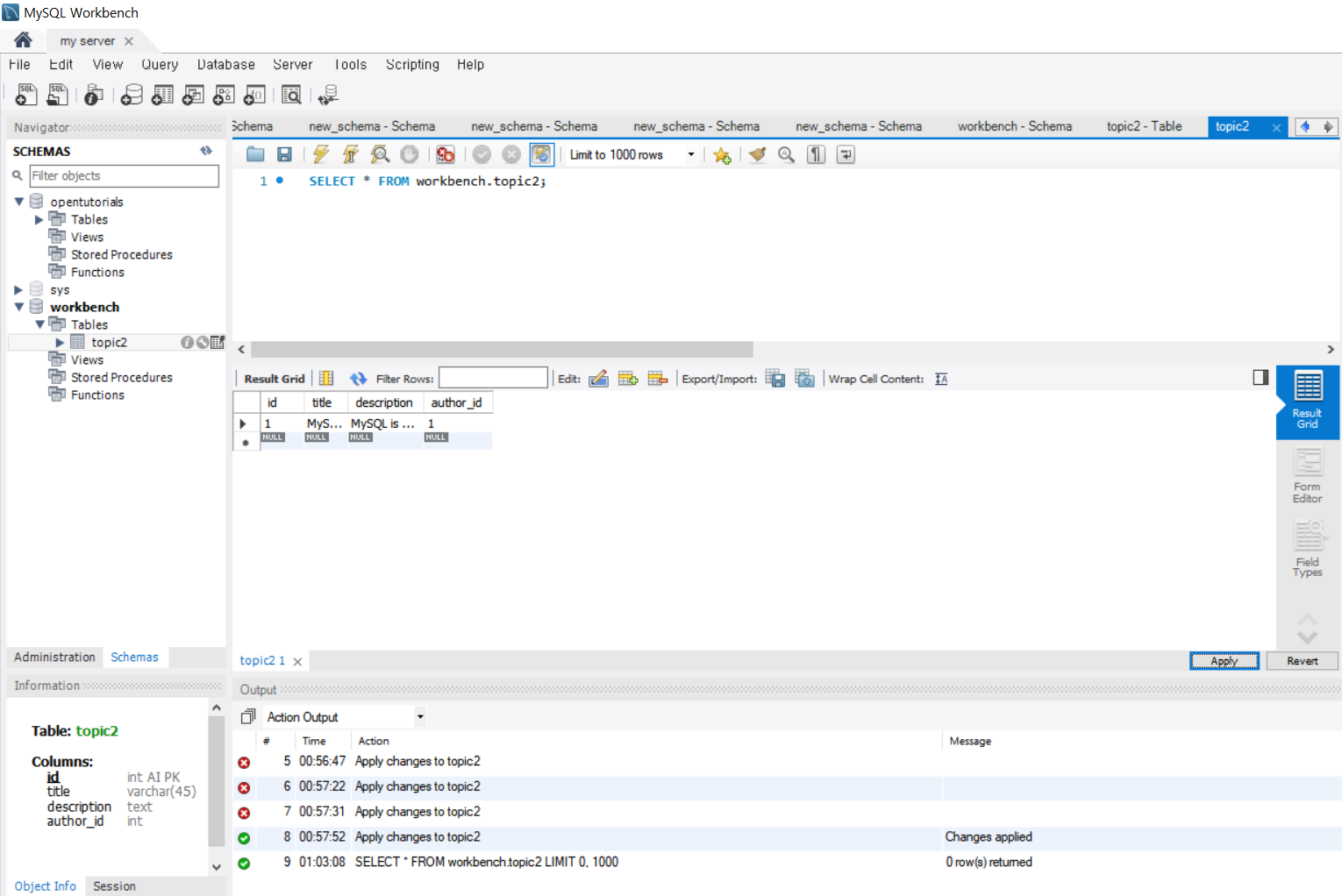Toggle the result side panel visibility

tap(1260, 377)
